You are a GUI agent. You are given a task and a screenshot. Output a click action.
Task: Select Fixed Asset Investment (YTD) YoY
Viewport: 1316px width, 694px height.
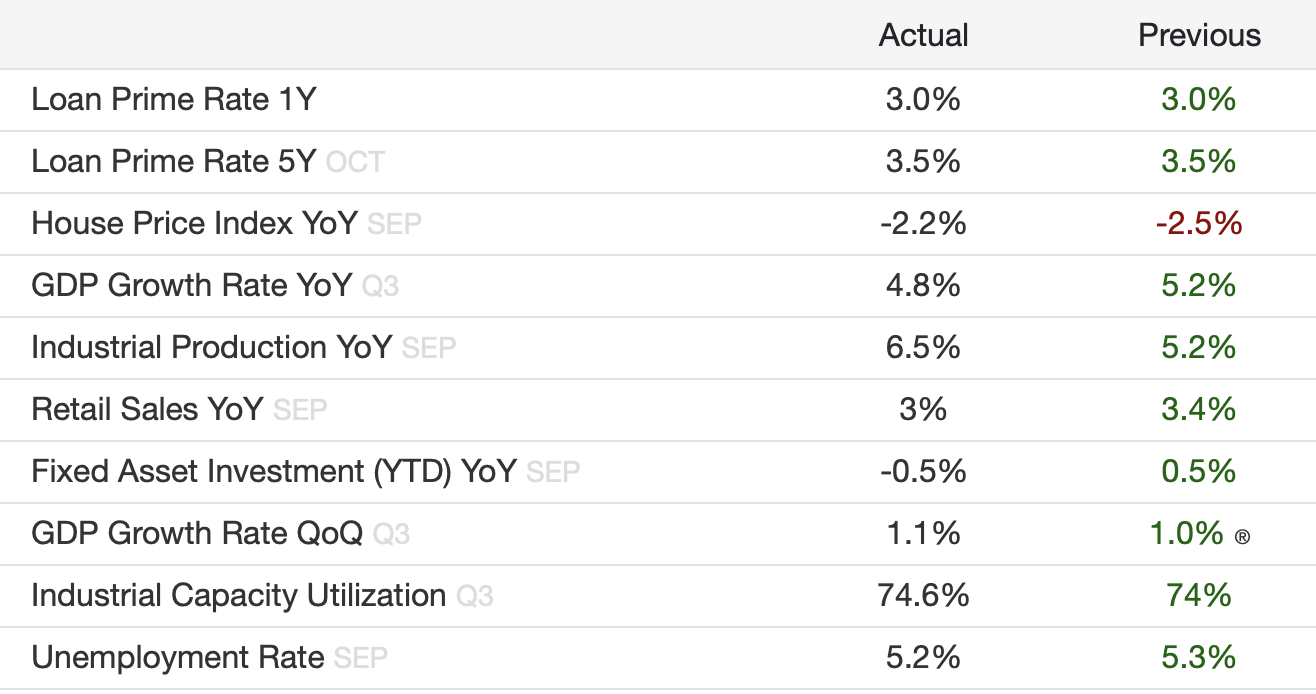click(273, 471)
